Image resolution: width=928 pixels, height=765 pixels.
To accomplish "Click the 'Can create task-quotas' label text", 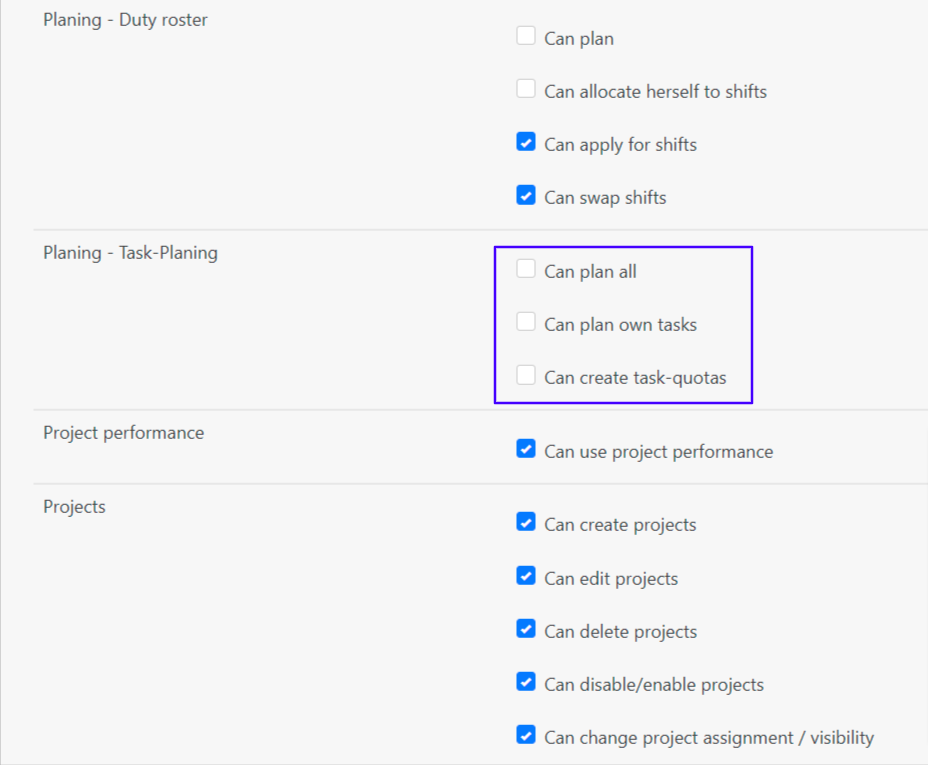I will tap(635, 378).
